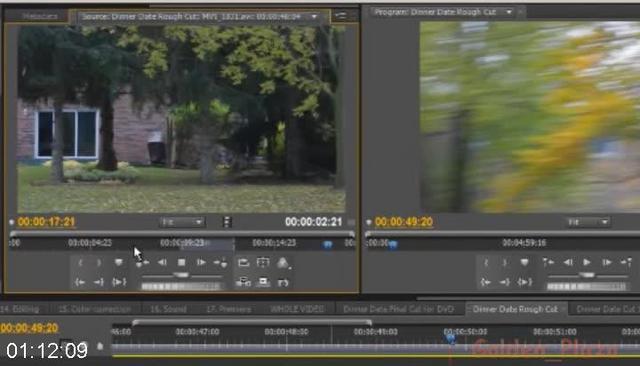This screenshot has height=366, width=640.
Task: Add unnumbered marker in Source monitor
Action: 118,262
